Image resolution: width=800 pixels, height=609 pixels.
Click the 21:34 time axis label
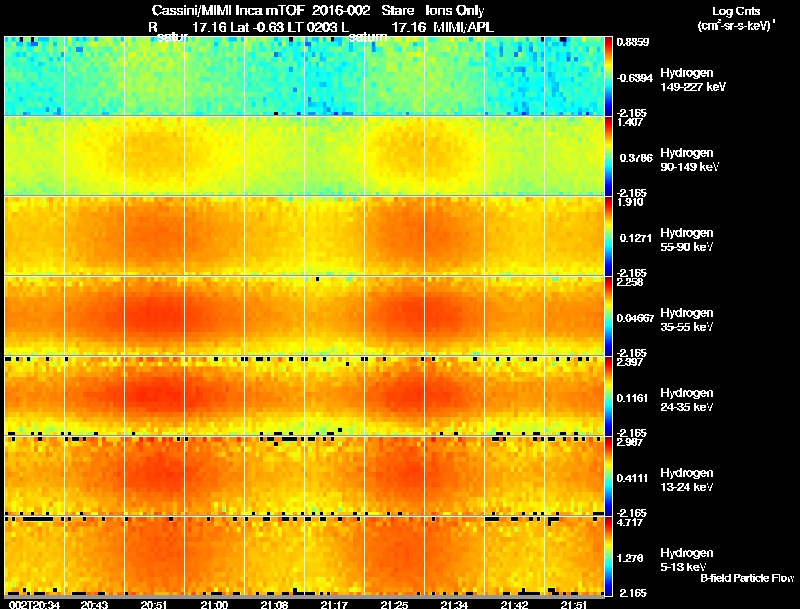(x=454, y=605)
